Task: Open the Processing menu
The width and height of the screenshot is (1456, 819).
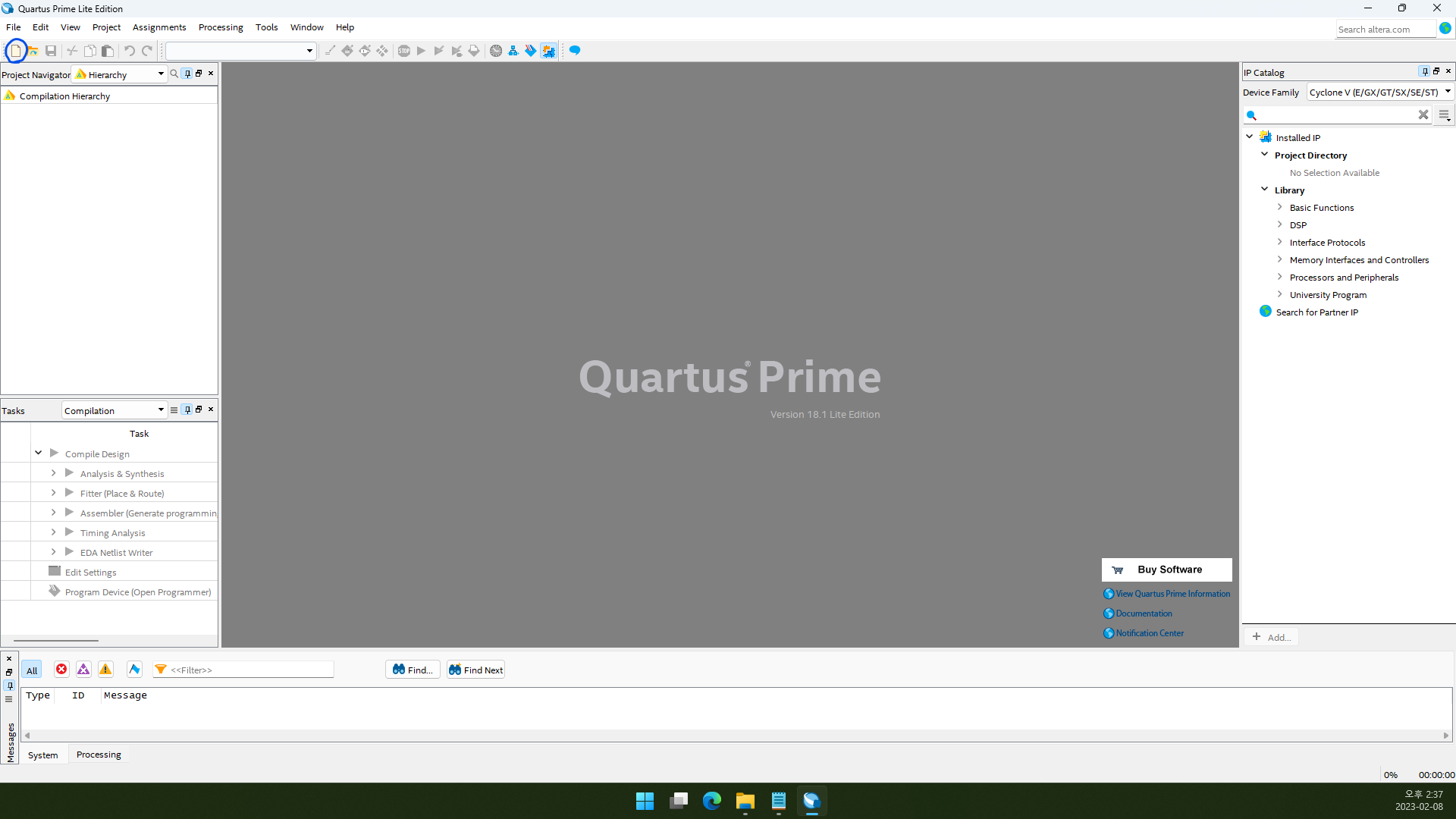Action: tap(221, 27)
